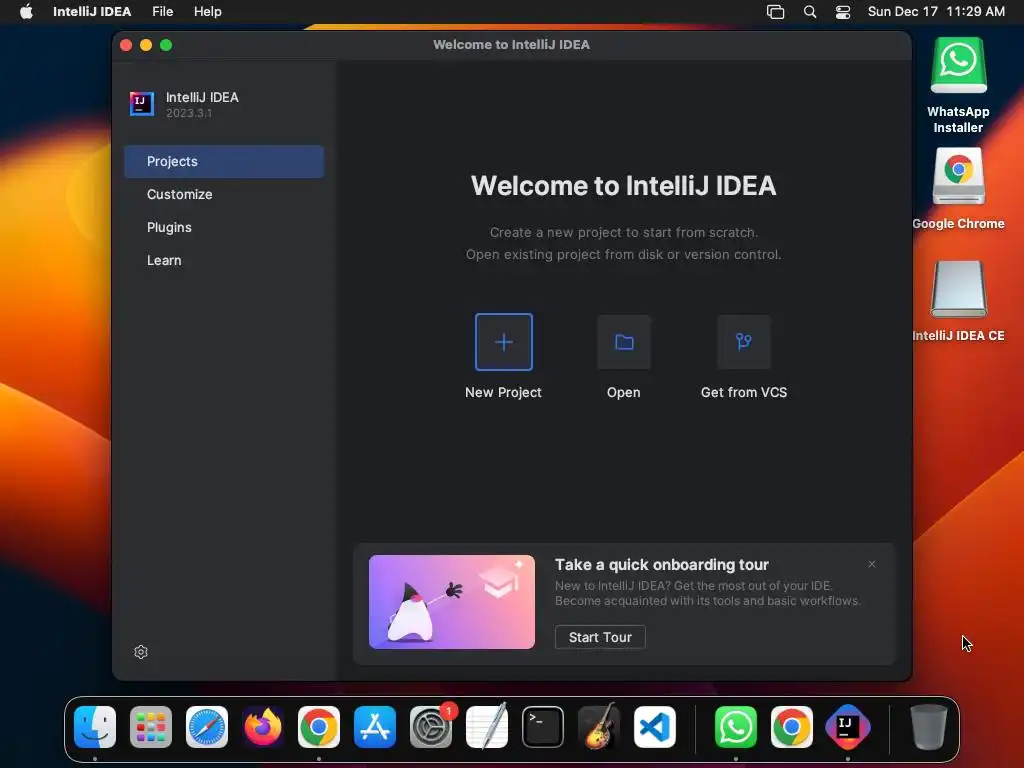The image size is (1024, 768).
Task: Click the screen mirroring menu bar icon
Action: pos(775,12)
